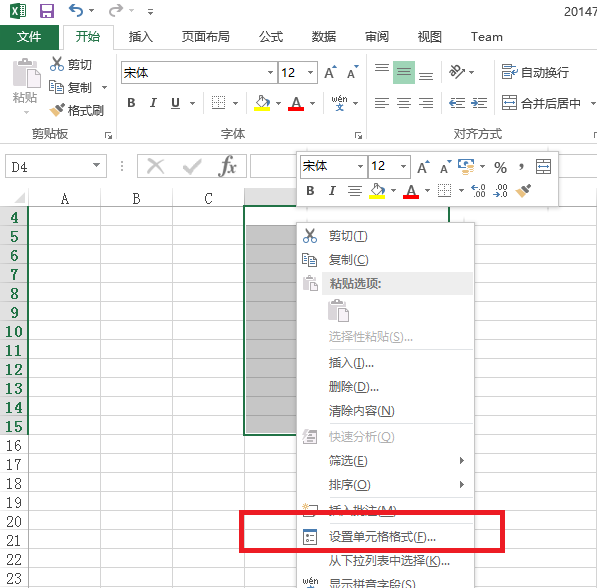
Task: Expand the Name Box dropdown arrow
Action: pos(96,166)
